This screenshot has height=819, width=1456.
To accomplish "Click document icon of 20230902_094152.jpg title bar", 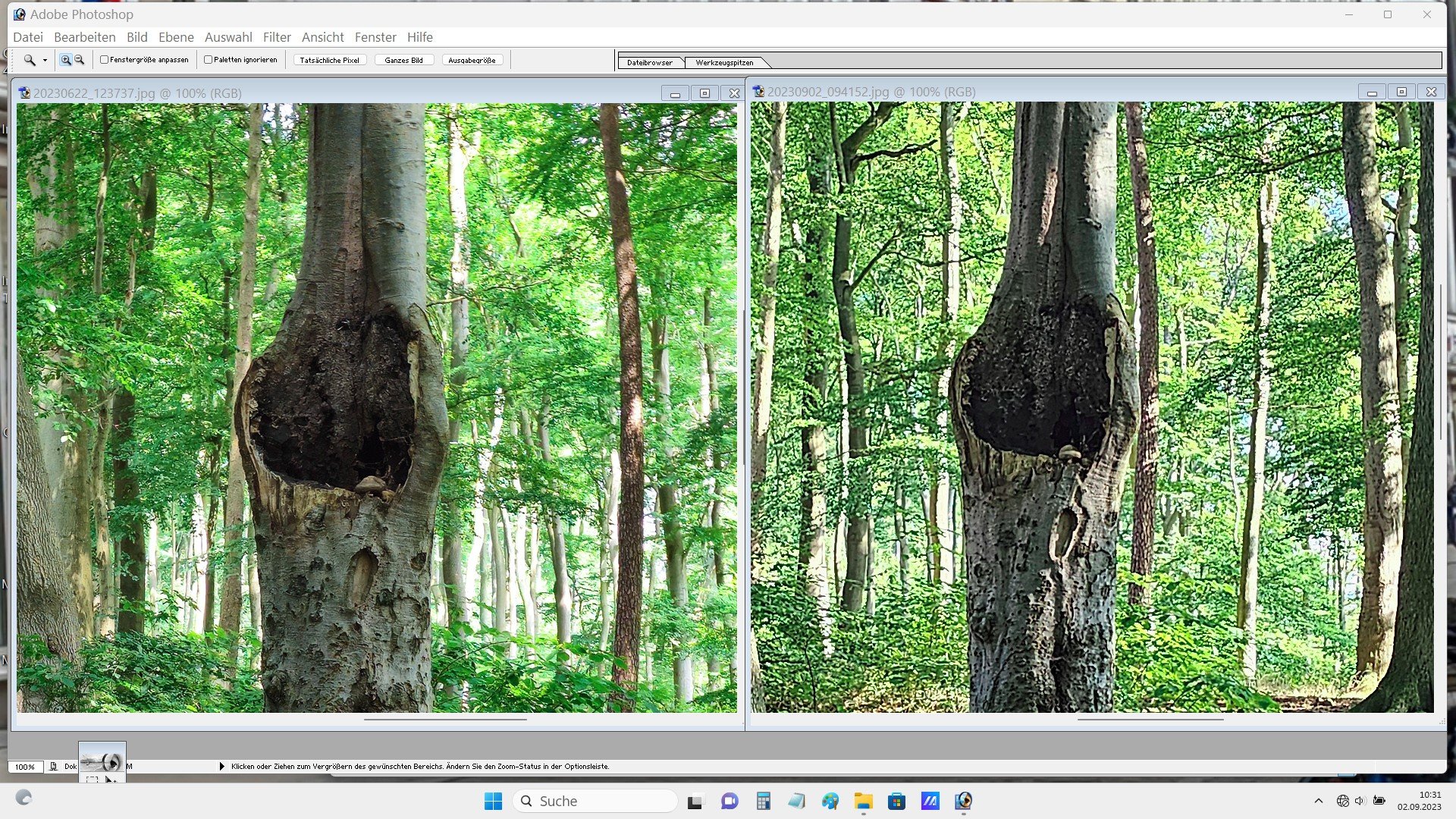I will tap(758, 92).
